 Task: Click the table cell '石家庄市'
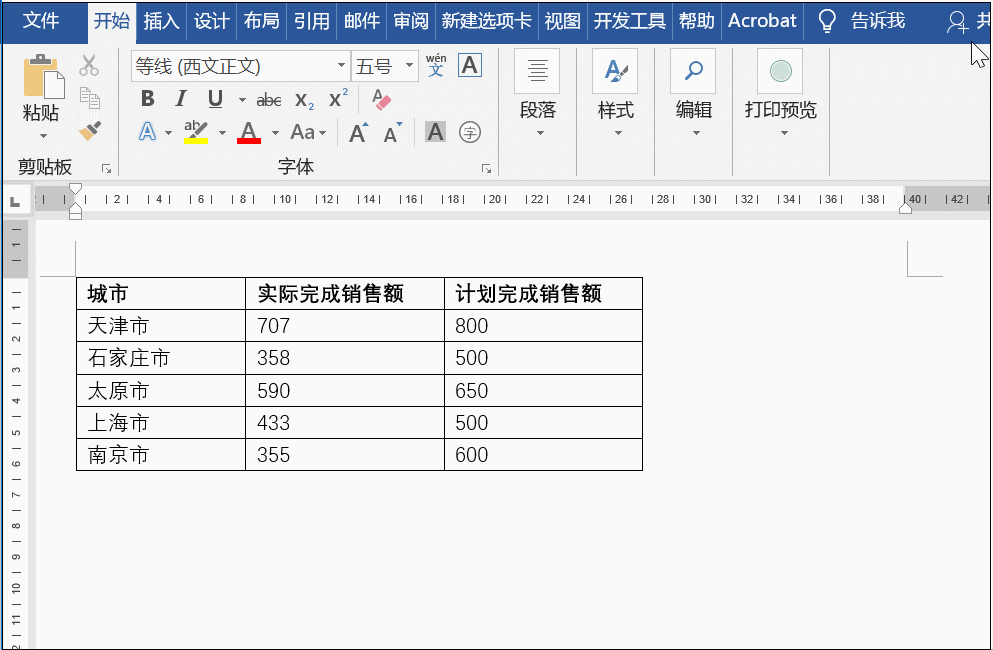coord(161,358)
